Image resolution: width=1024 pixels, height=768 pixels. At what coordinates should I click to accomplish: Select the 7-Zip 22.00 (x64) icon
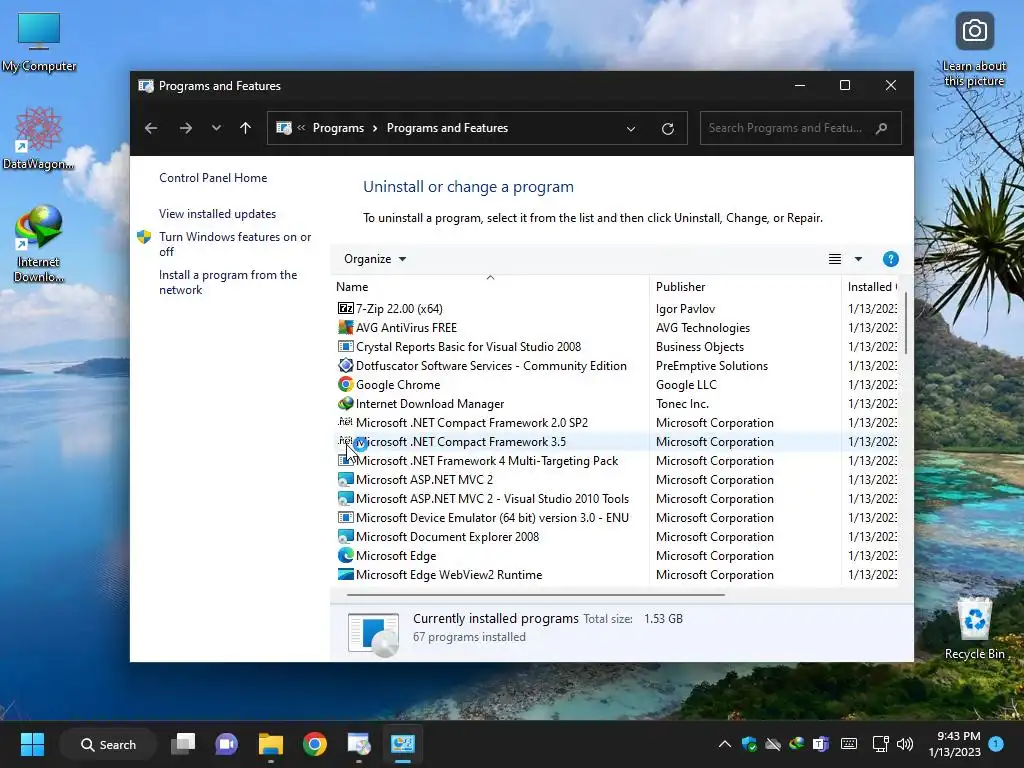tap(345, 308)
